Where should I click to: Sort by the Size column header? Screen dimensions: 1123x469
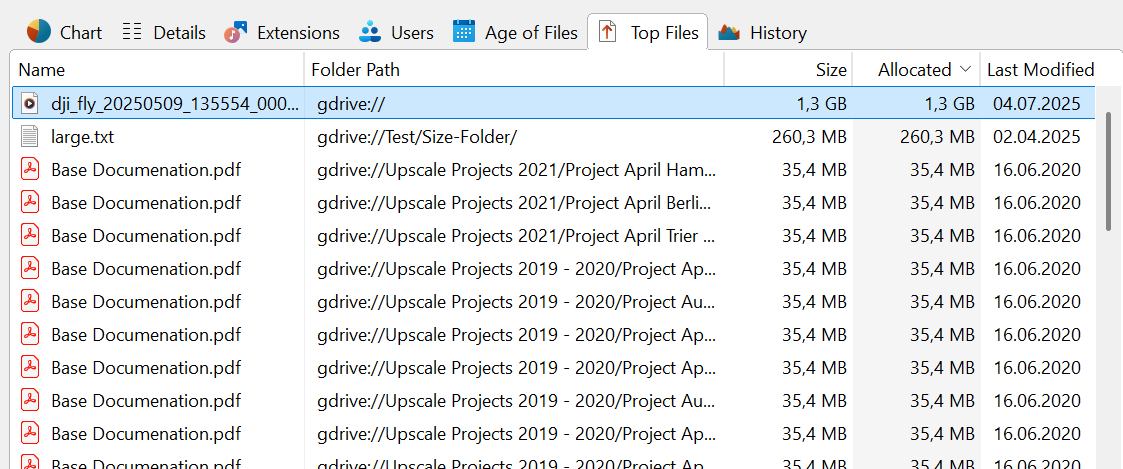click(830, 69)
